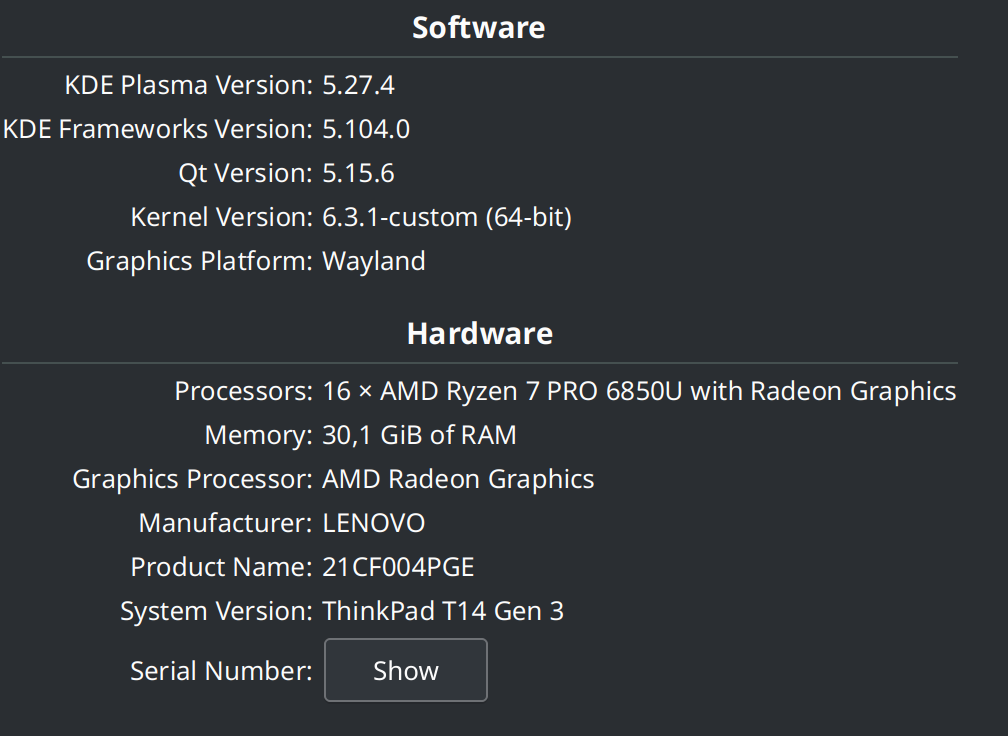
Task: Click the Kernel Version label
Action: 221,217
